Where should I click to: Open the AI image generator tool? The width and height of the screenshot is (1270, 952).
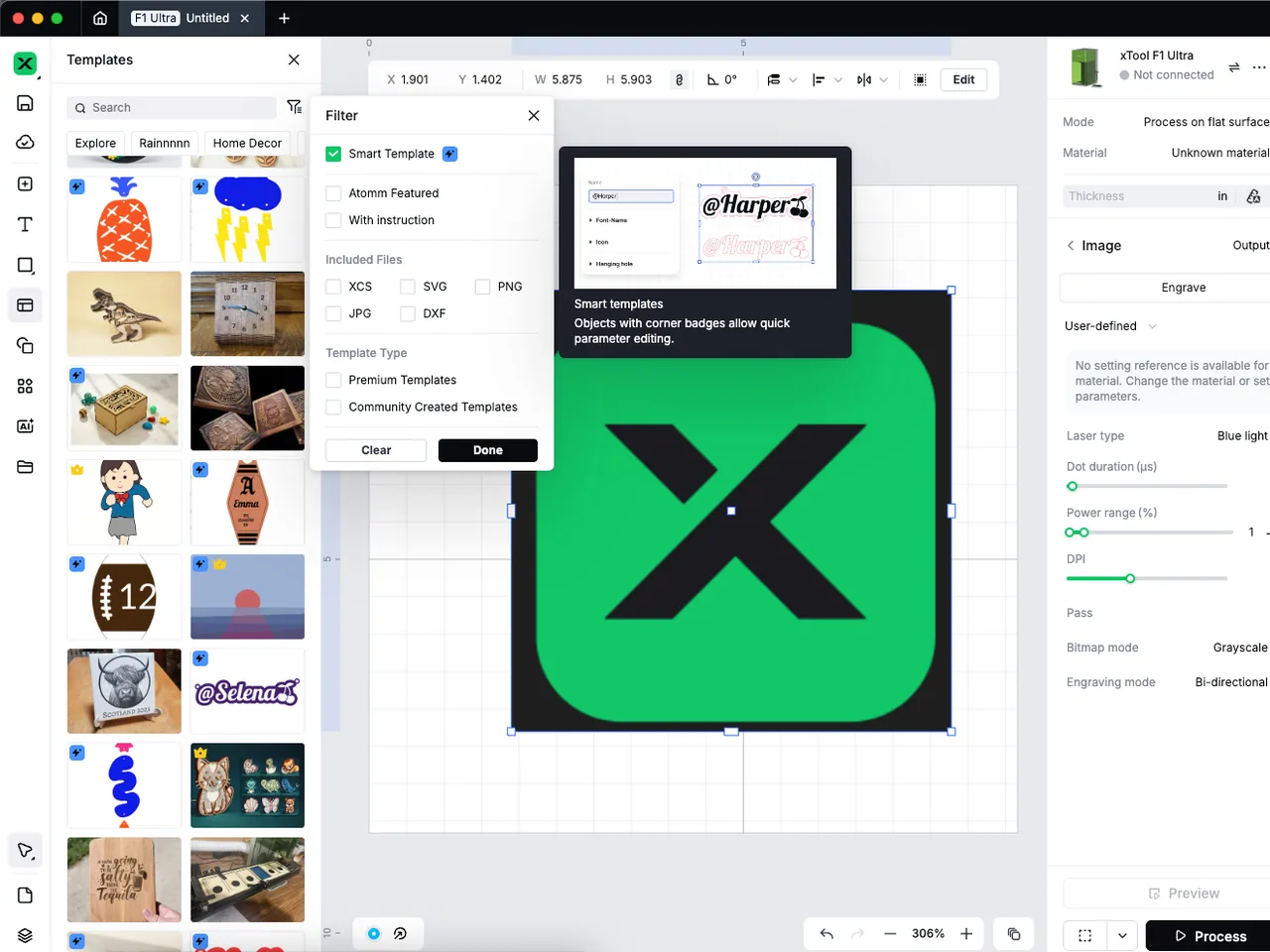click(x=25, y=426)
